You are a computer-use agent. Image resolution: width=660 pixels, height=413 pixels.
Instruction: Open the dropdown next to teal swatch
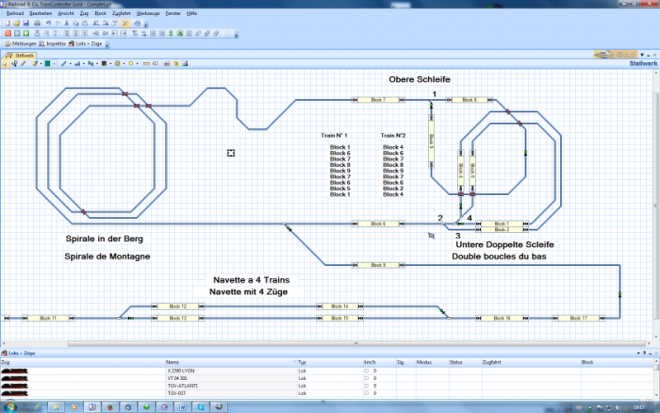54,64
